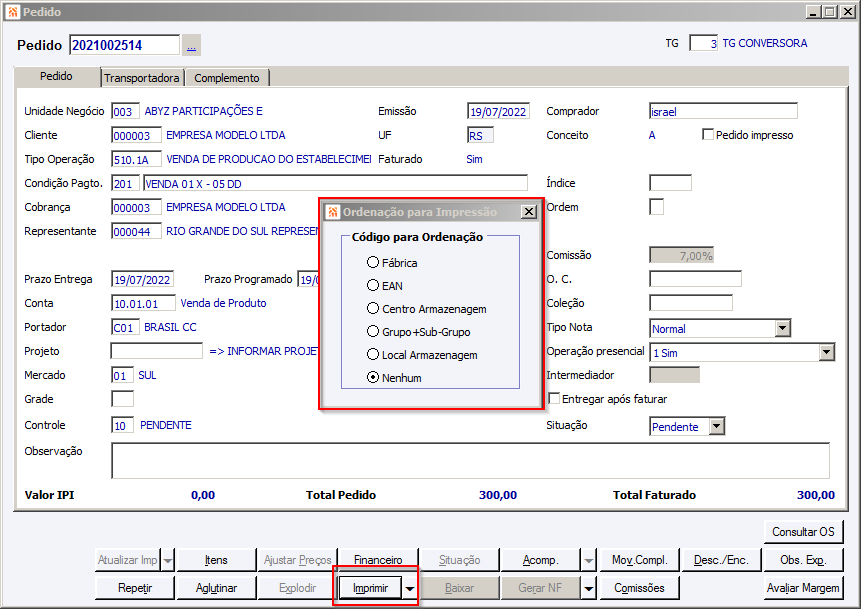Expand the Tipo Nota dropdown
The image size is (861, 609).
[782, 328]
